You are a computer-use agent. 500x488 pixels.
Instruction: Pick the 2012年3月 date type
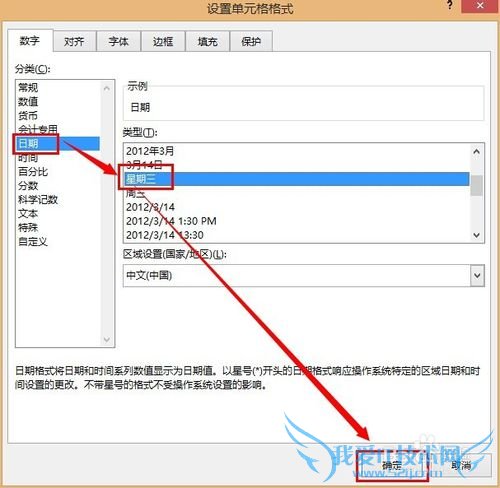click(x=297, y=151)
